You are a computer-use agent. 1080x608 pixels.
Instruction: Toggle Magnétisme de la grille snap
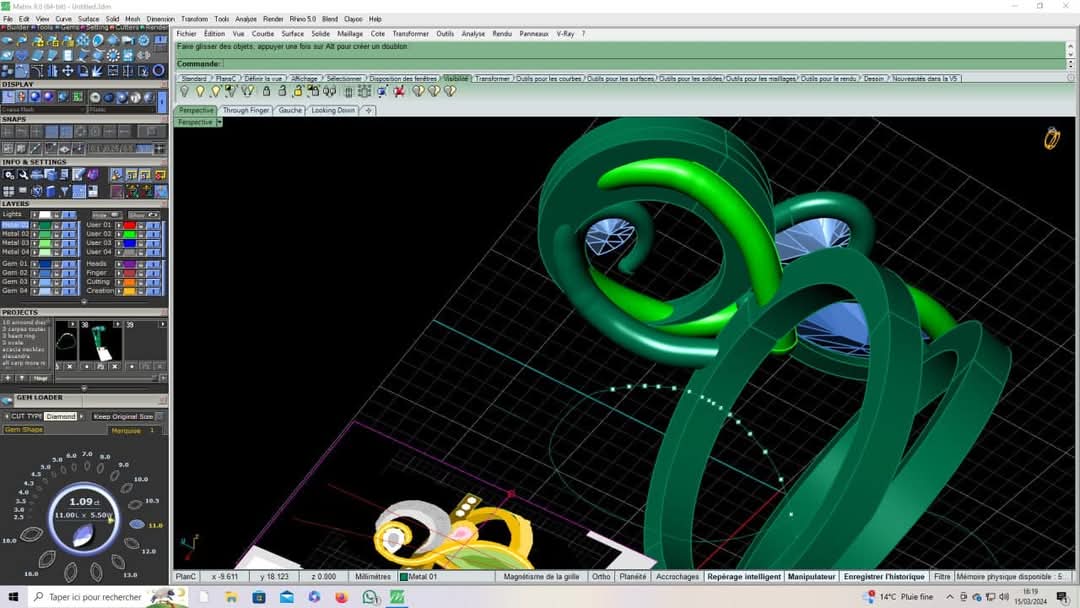click(541, 577)
